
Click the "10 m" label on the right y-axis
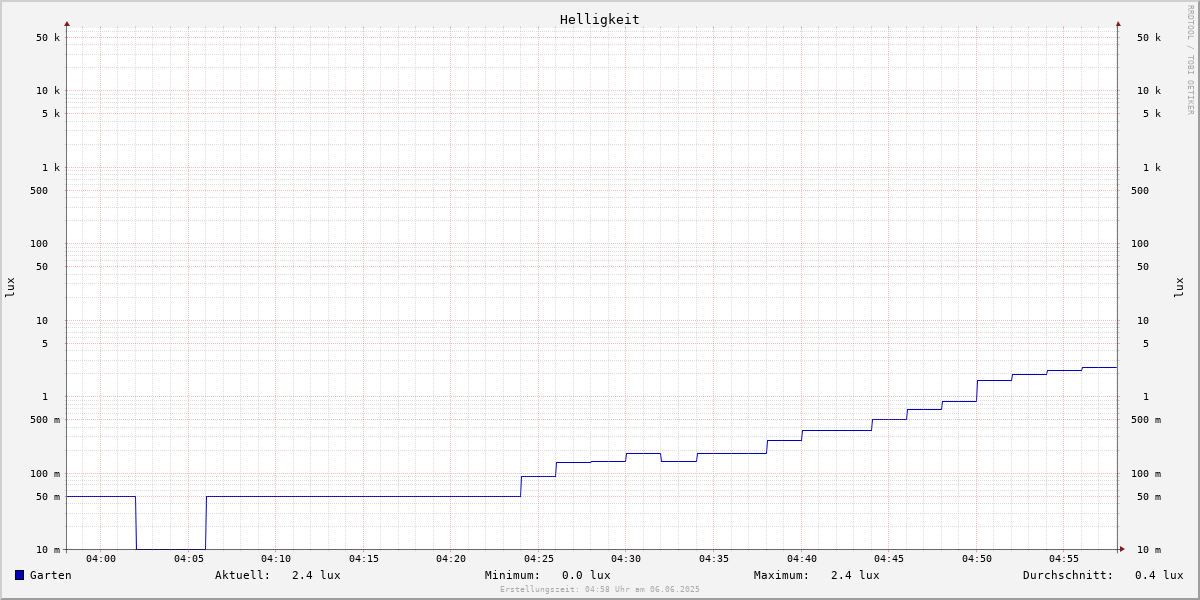tap(1149, 550)
